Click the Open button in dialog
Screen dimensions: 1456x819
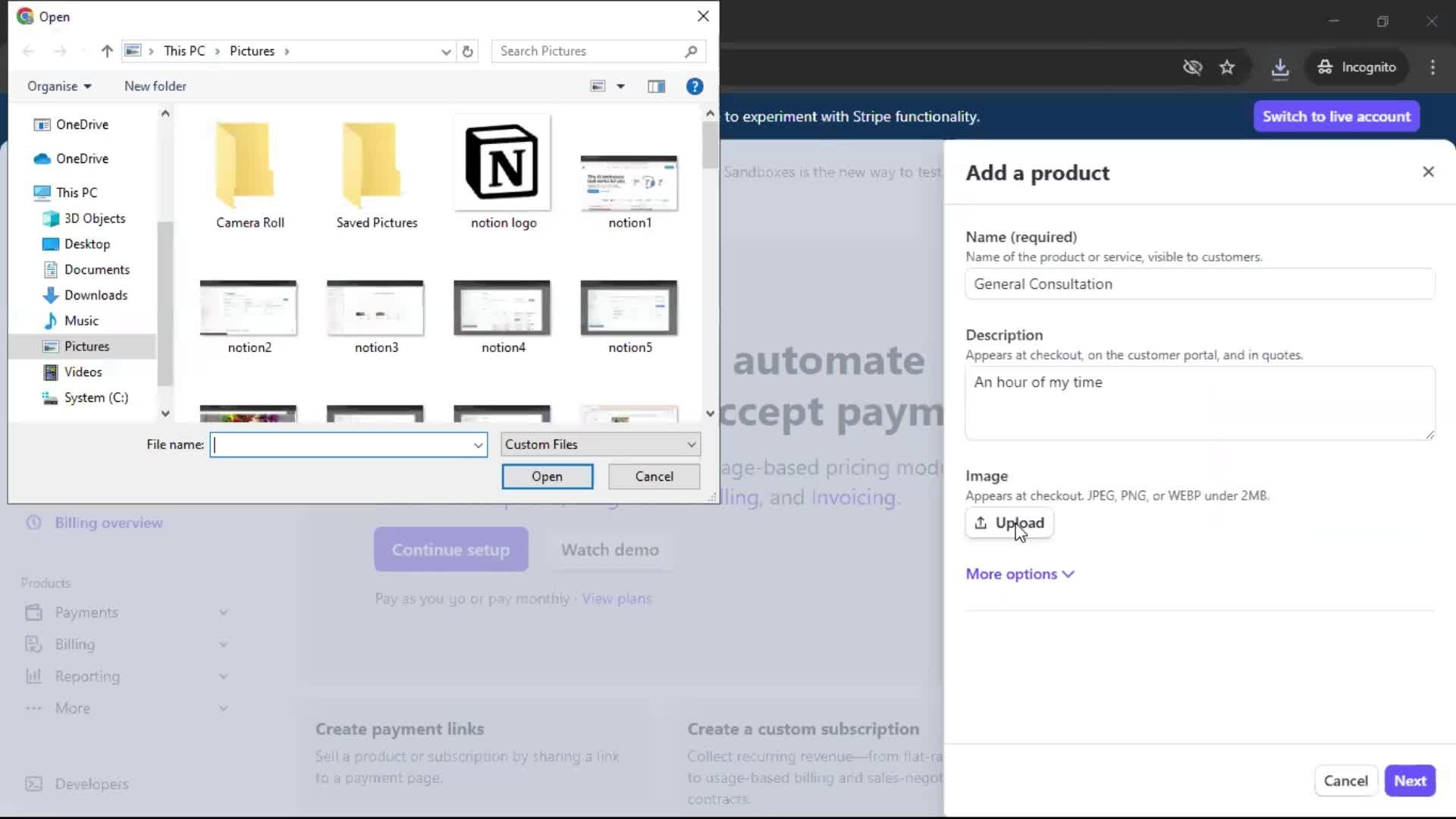coord(547,476)
